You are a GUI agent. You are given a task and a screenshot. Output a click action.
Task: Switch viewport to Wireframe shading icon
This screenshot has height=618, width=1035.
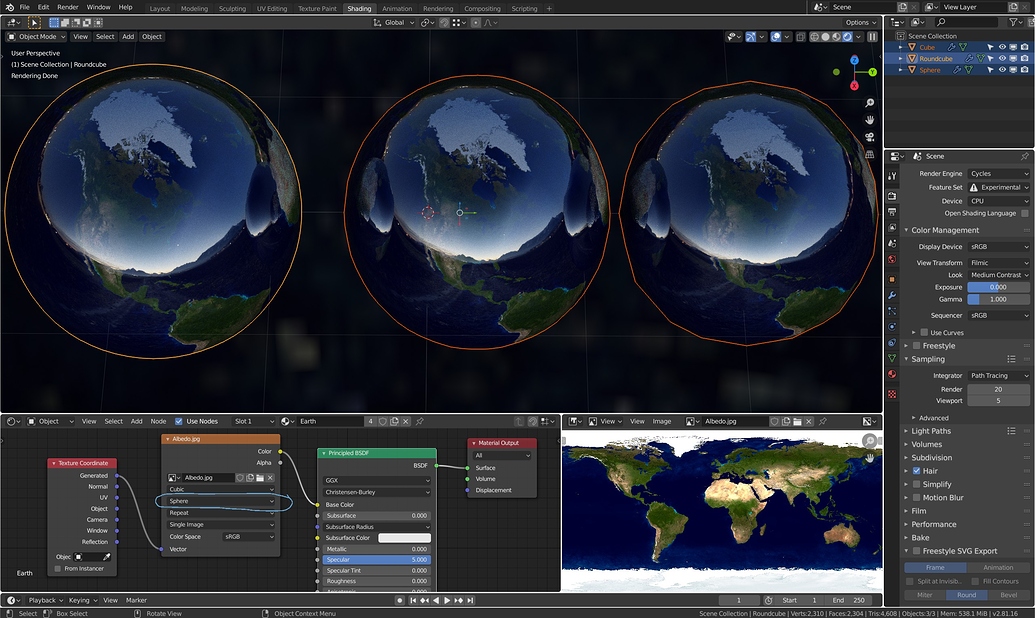point(814,36)
